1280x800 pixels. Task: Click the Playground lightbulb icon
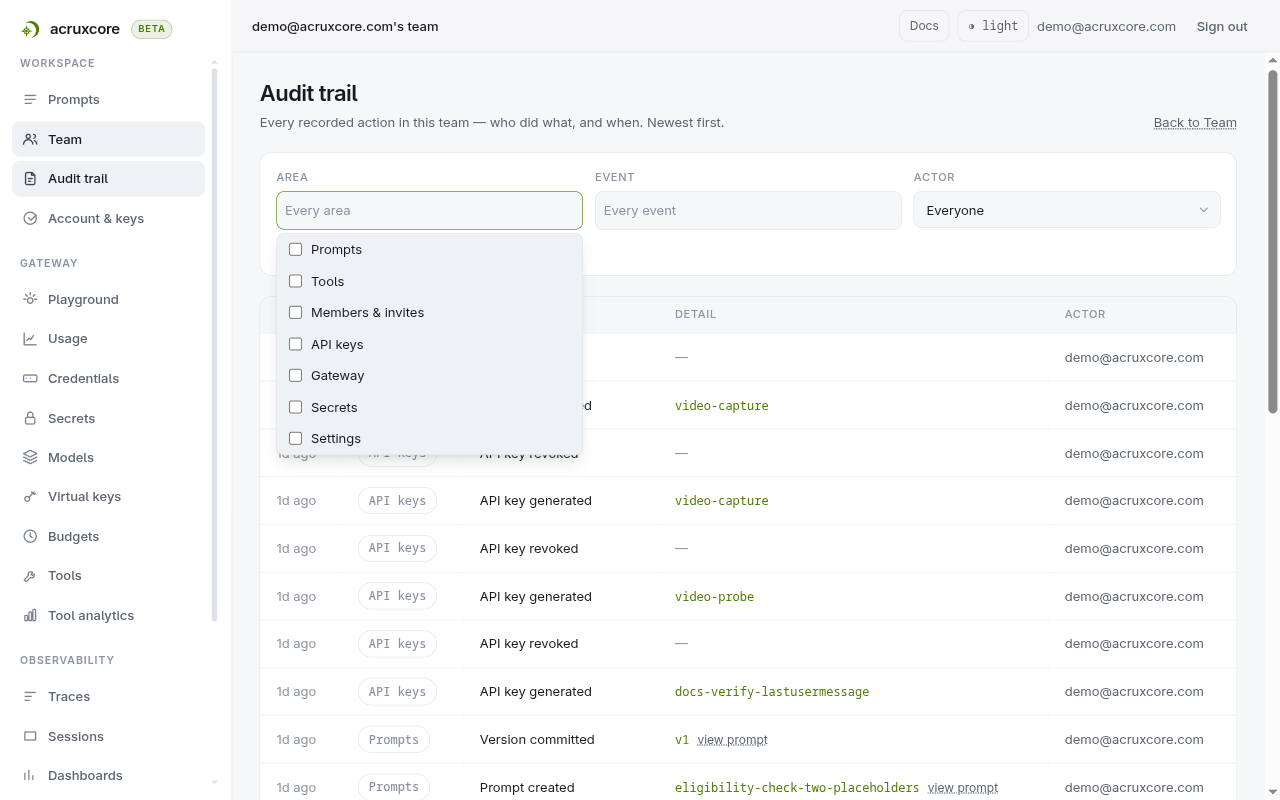(30, 300)
